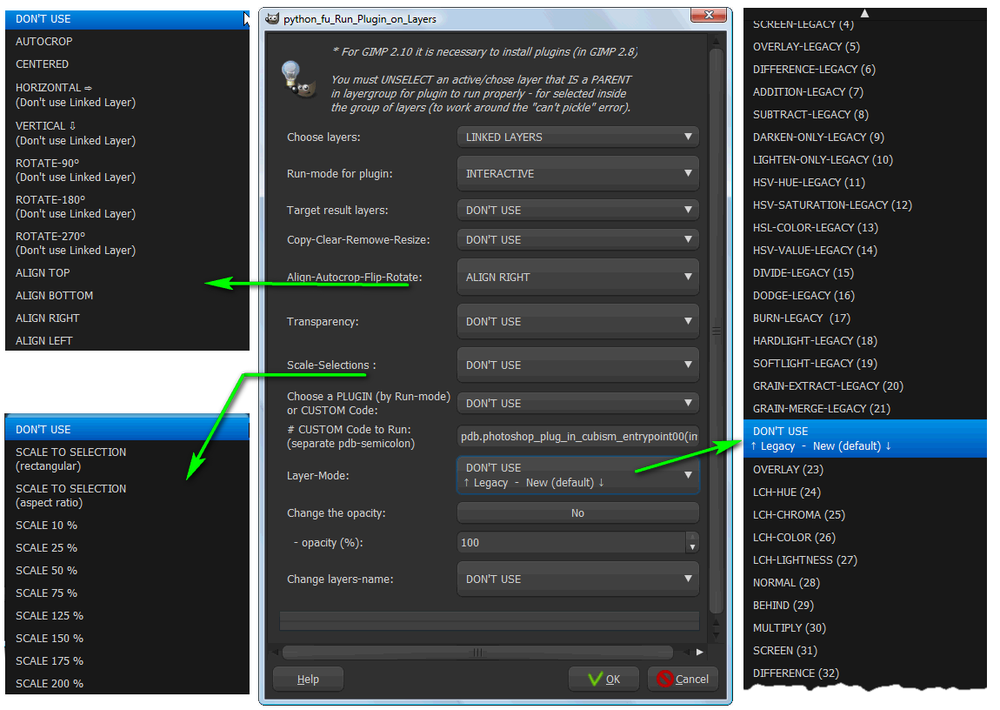Screen dimensions: 1000x710
Task: Click the OK button
Action: (603, 679)
